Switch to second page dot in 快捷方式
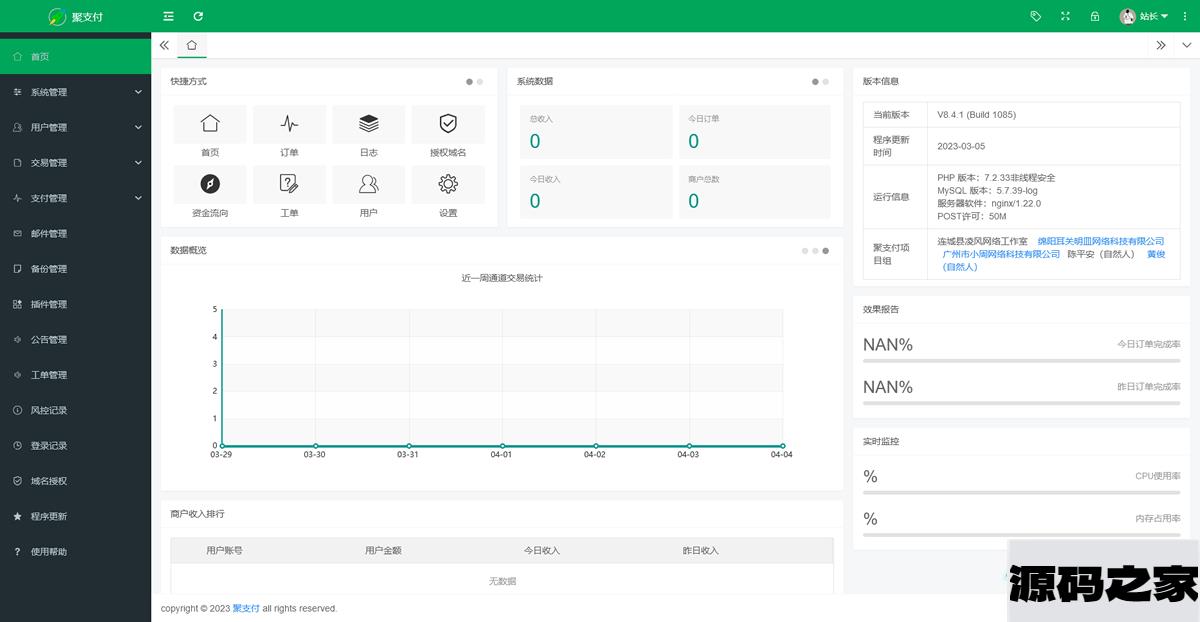Viewport: 1200px width, 622px height. click(480, 82)
